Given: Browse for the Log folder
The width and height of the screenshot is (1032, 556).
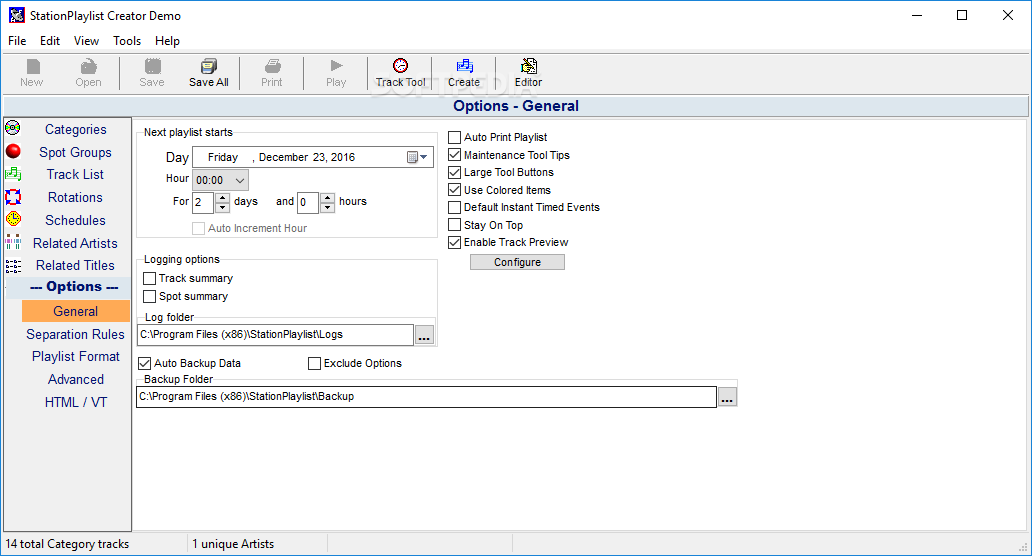Looking at the screenshot, I should 424,335.
